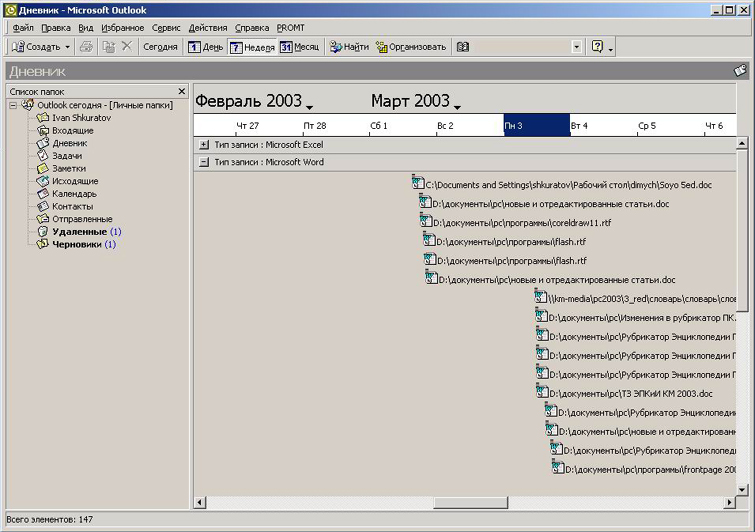Collapse the Microsoft Word entry type group
The image size is (755, 532).
click(x=204, y=162)
